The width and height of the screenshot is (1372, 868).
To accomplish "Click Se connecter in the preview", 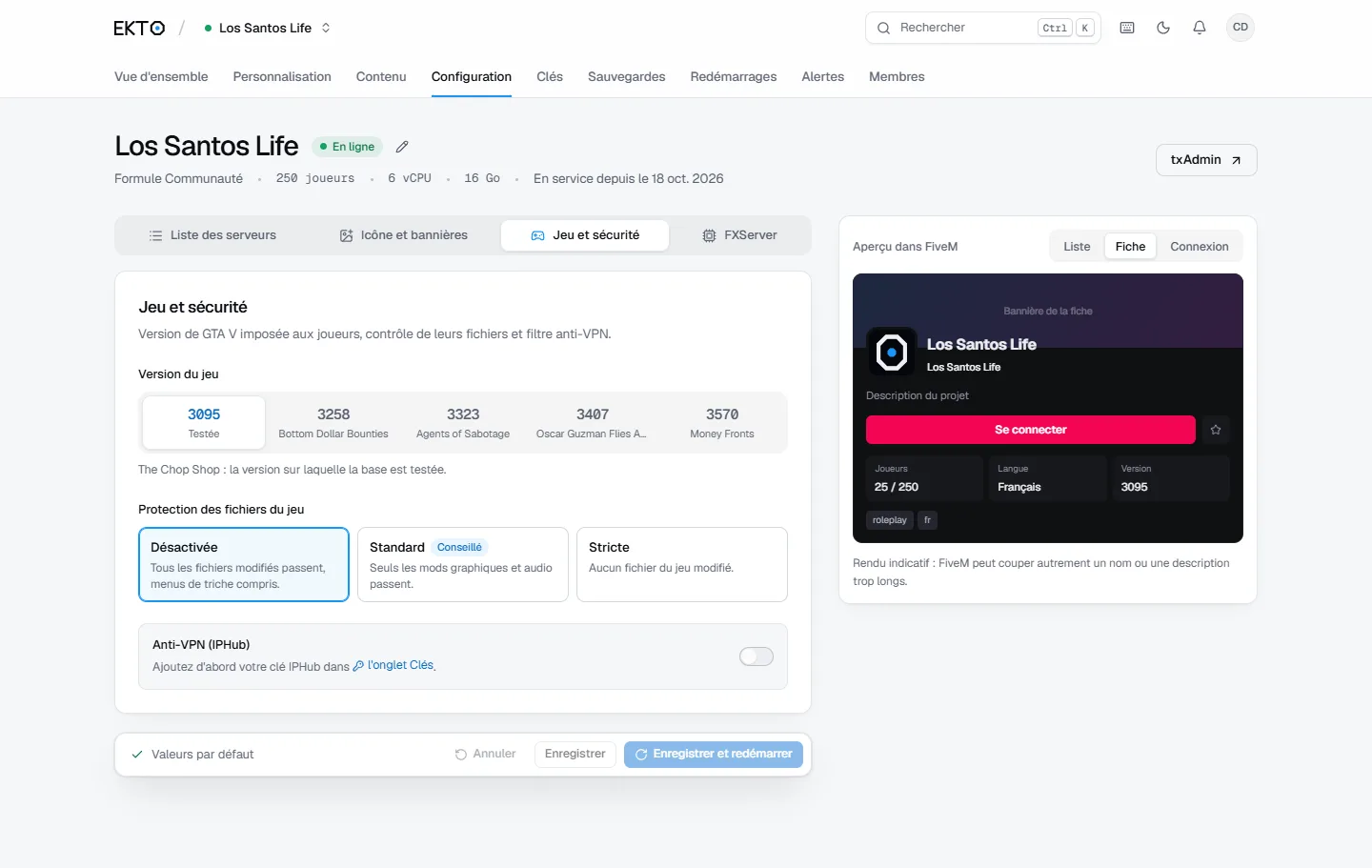I will 1031,430.
